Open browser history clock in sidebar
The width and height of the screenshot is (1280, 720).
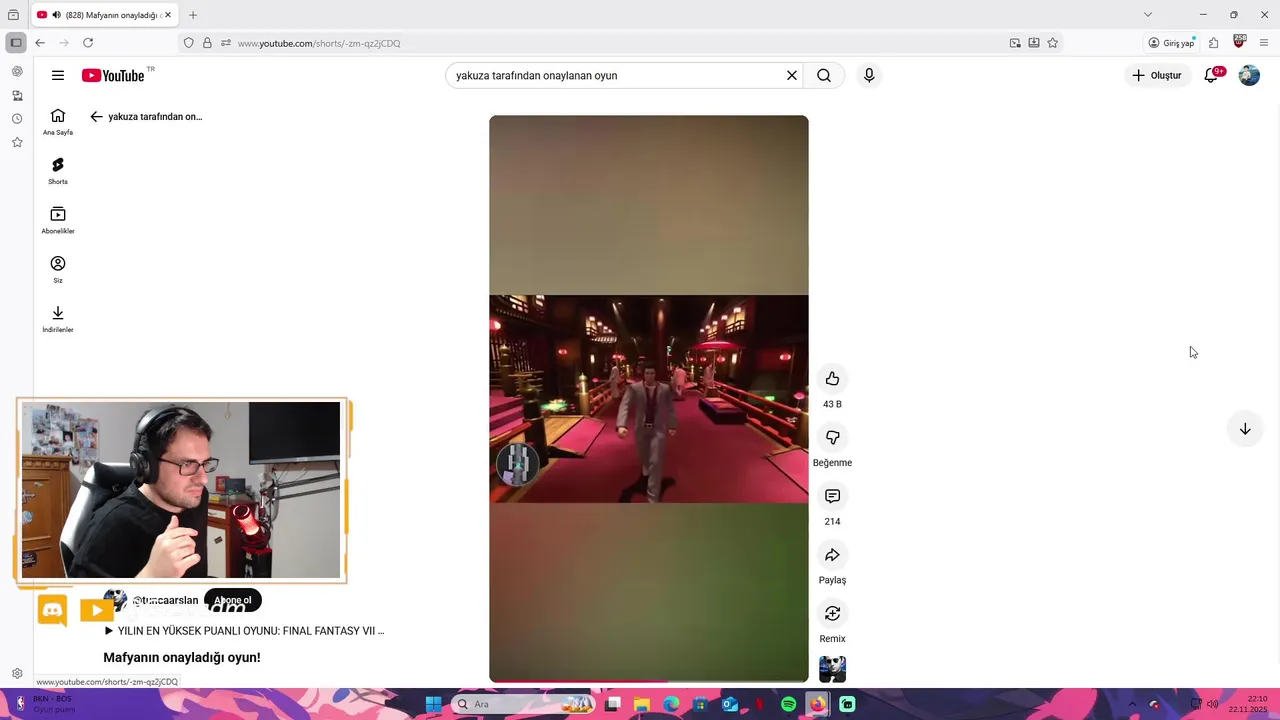point(17,119)
